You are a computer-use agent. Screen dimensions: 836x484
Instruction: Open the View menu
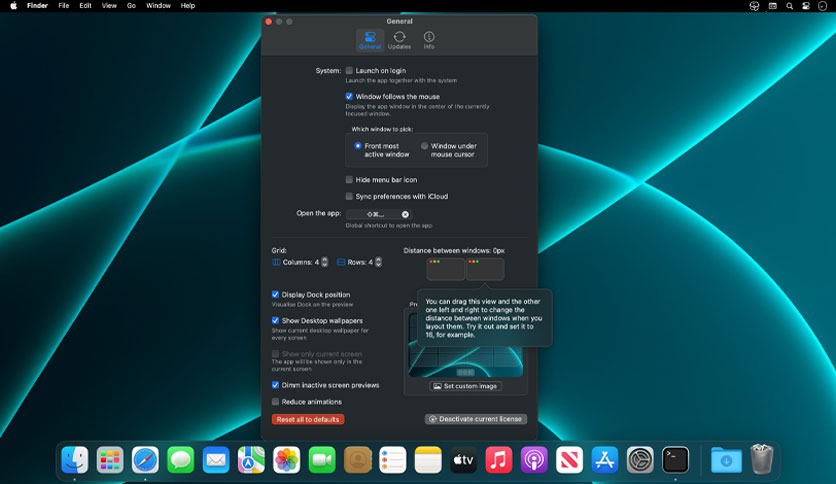pos(109,6)
